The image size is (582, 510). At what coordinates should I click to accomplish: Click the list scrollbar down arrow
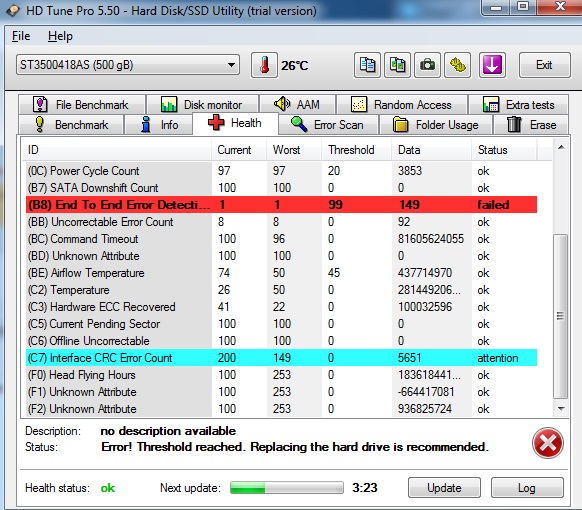561,409
